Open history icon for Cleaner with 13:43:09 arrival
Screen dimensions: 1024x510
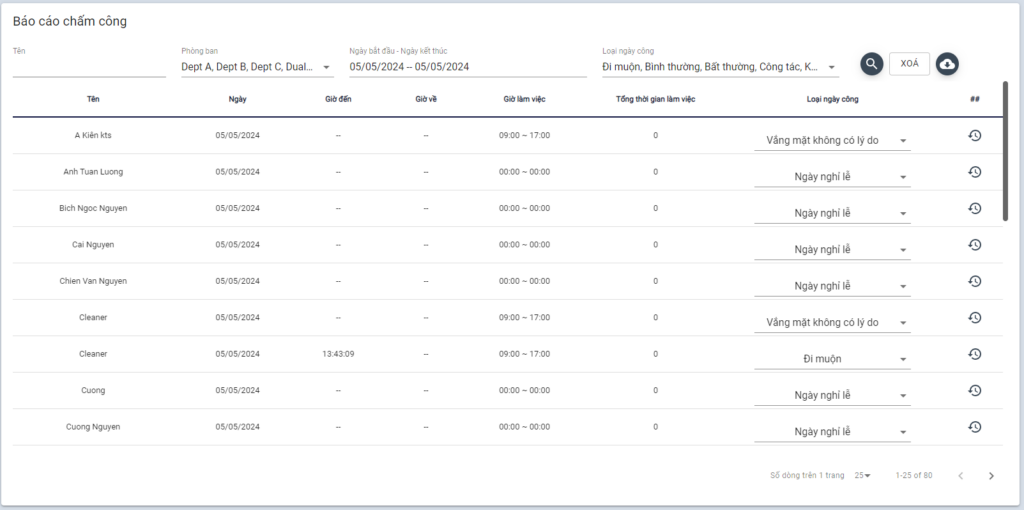[974, 354]
